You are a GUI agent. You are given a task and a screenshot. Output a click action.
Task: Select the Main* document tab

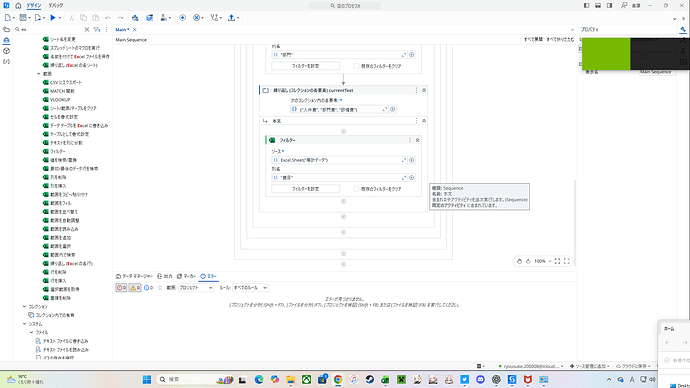pos(122,29)
